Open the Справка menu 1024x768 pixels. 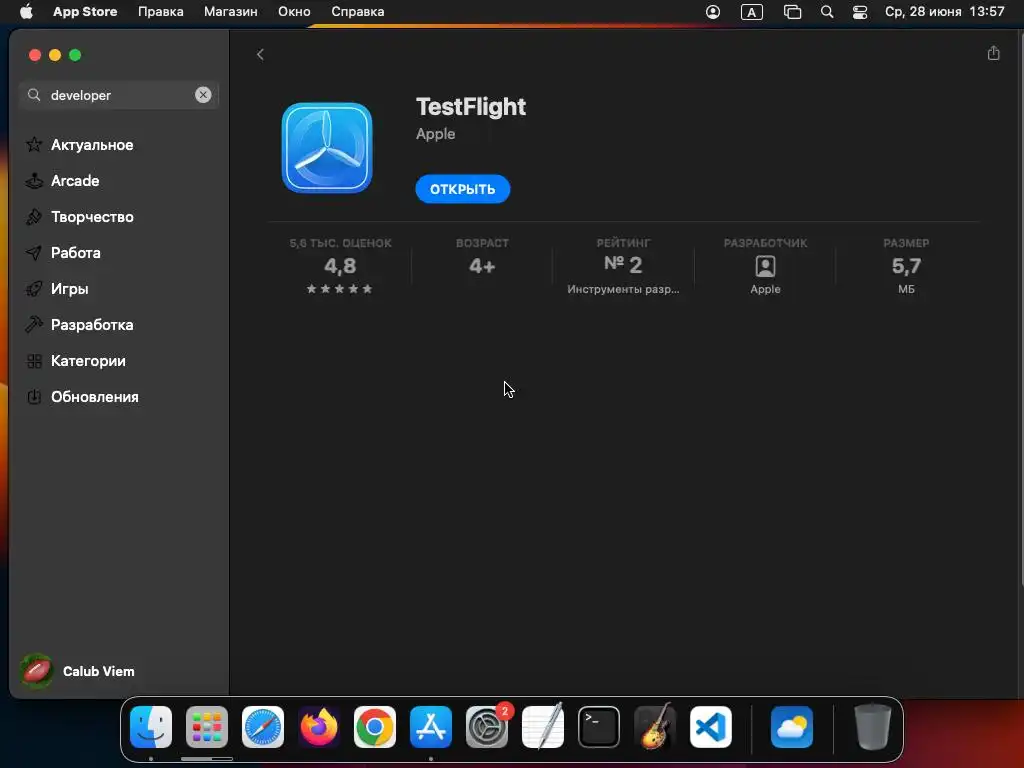358,12
